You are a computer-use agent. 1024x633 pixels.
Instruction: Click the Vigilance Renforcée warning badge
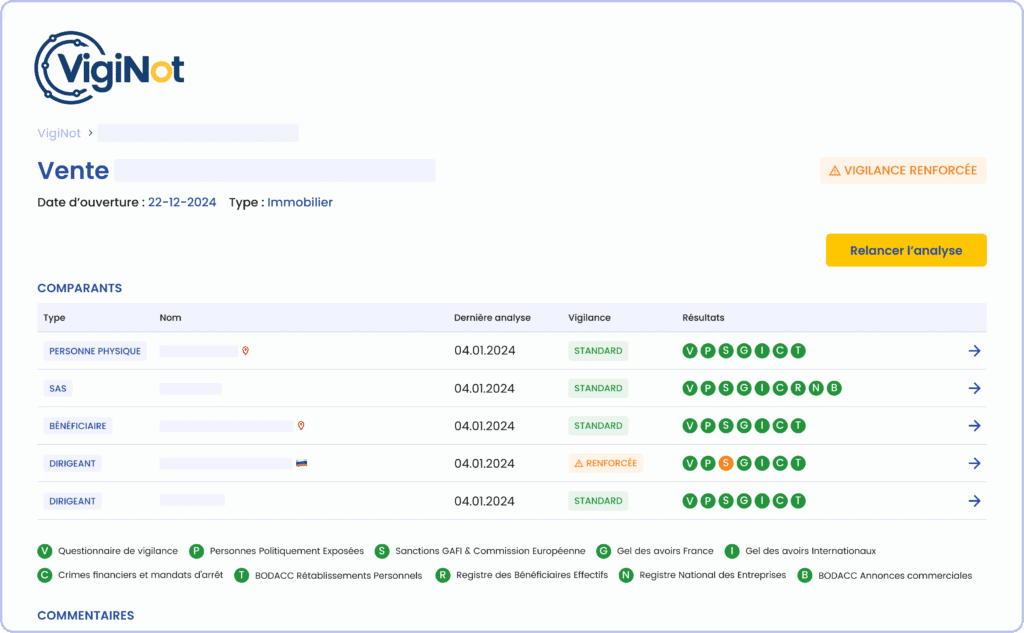pyautogui.click(x=902, y=170)
